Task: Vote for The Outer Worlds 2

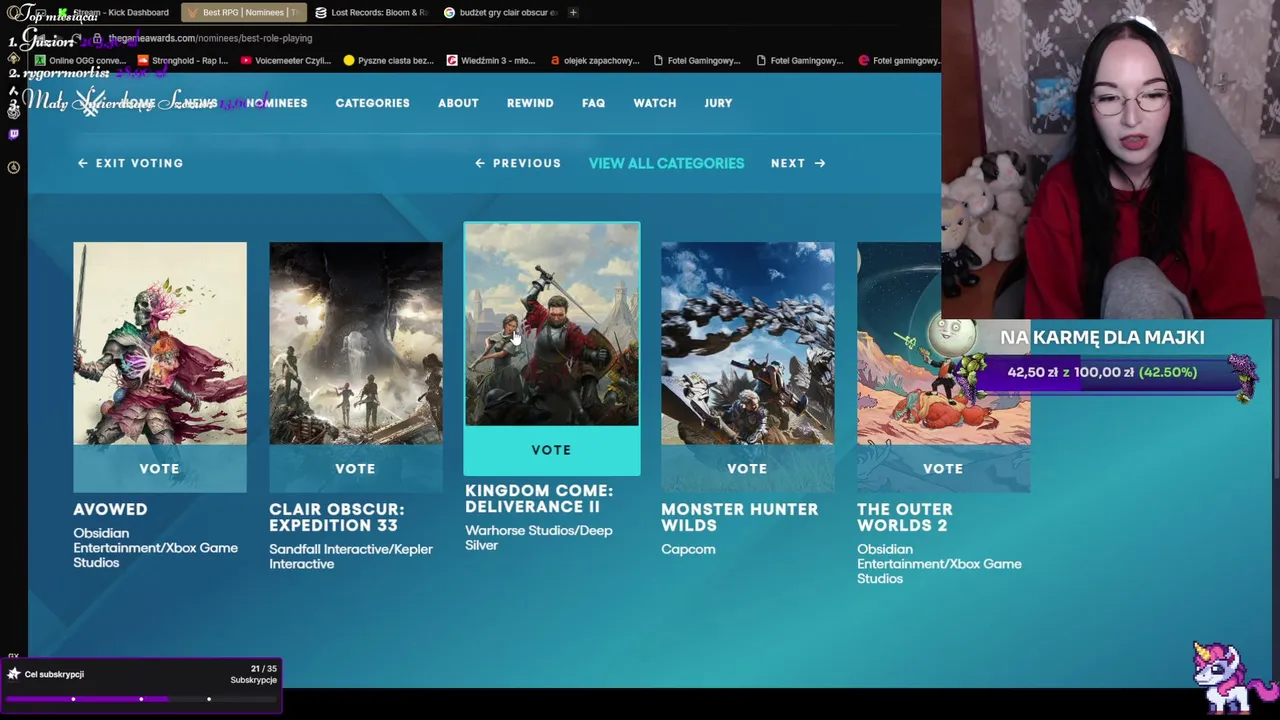Action: (x=943, y=468)
